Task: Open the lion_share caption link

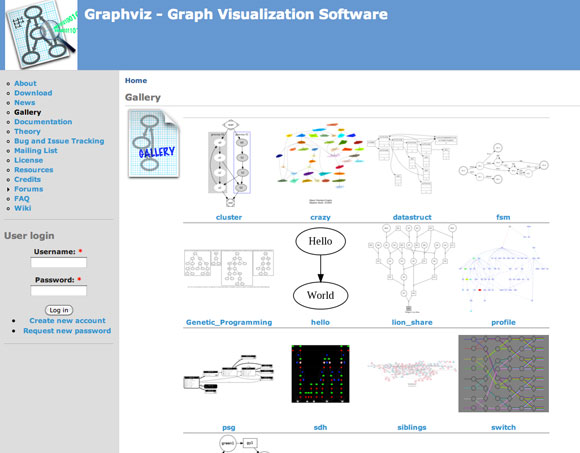Action: [412, 322]
